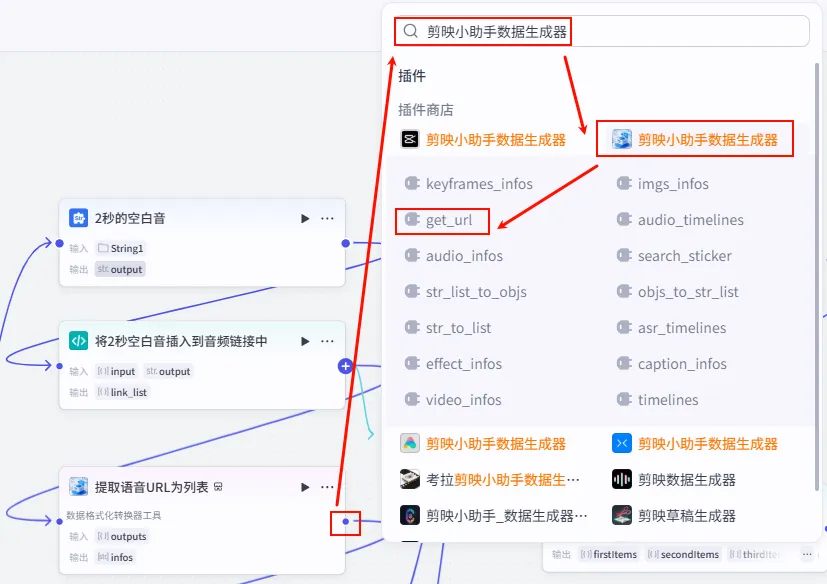The image size is (827, 584).
Task: Click the code icon of 将2秒空白音插入到音频链接中
Action: click(x=79, y=340)
